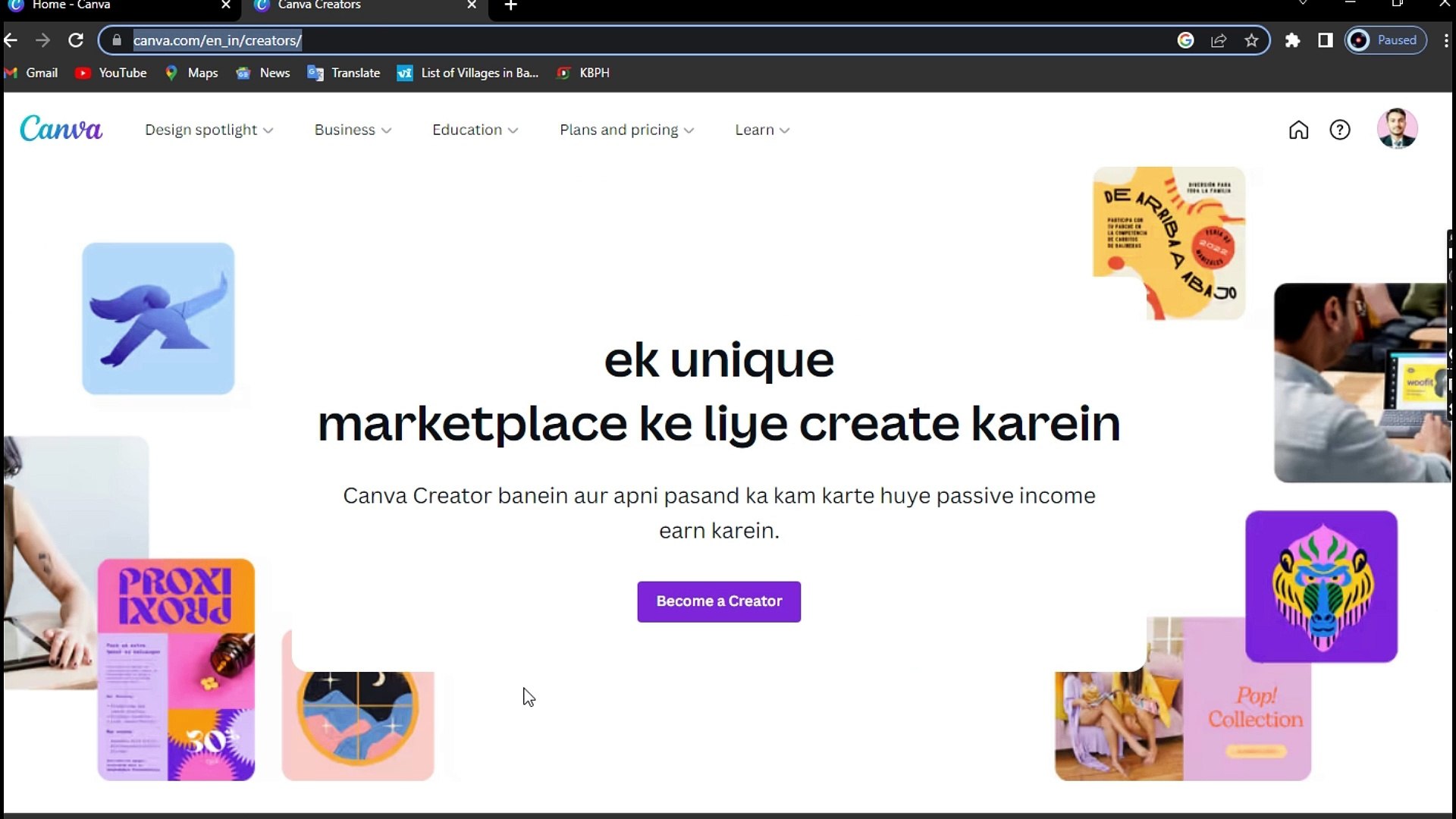Click the Paused recording indicator button
The image size is (1456, 819).
1385,40
